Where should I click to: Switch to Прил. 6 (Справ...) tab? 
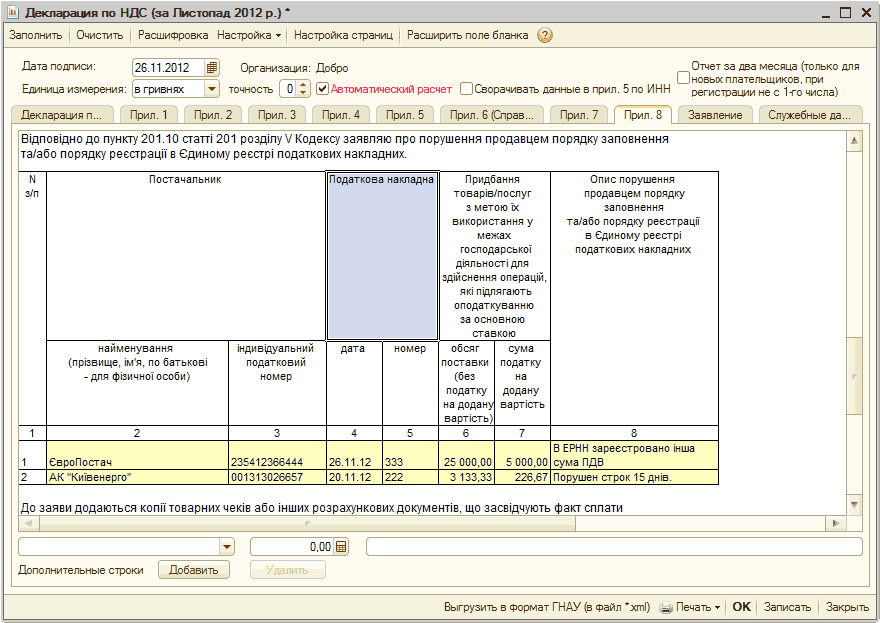click(492, 115)
